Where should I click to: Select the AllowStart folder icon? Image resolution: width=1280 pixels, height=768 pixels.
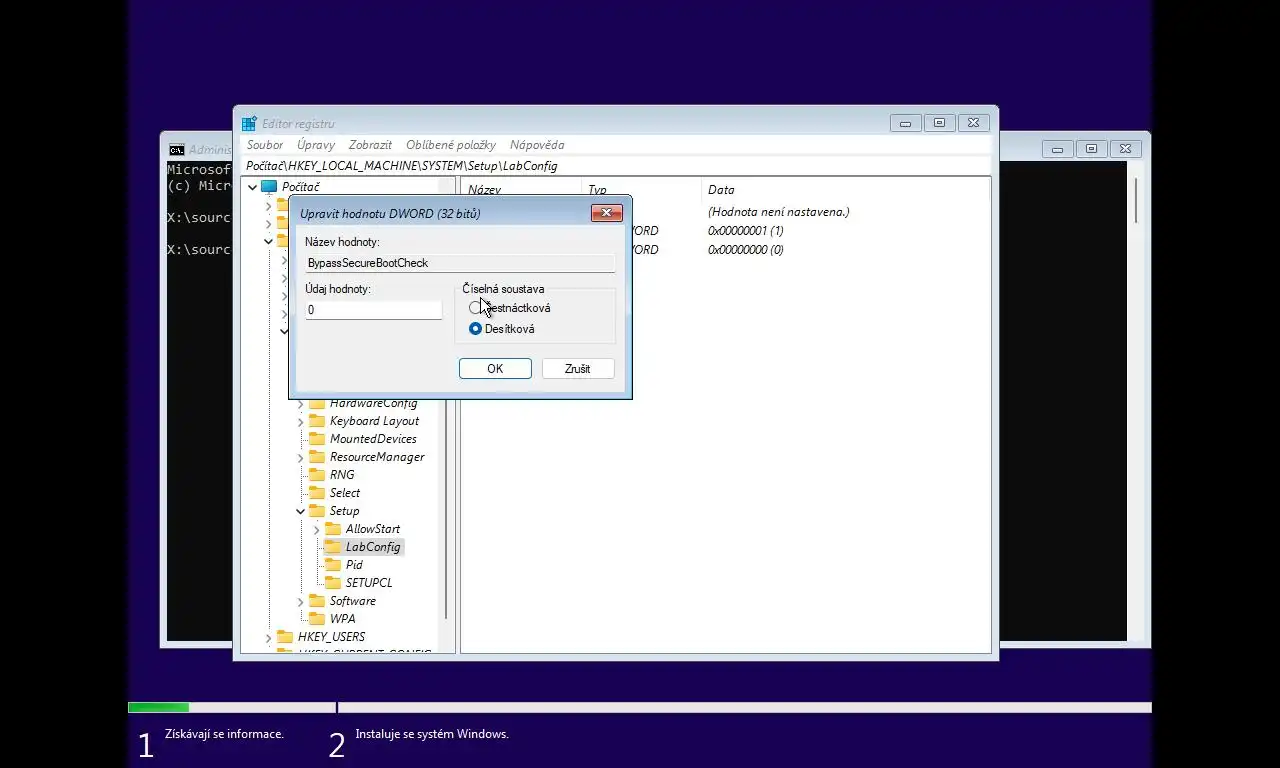tap(333, 529)
